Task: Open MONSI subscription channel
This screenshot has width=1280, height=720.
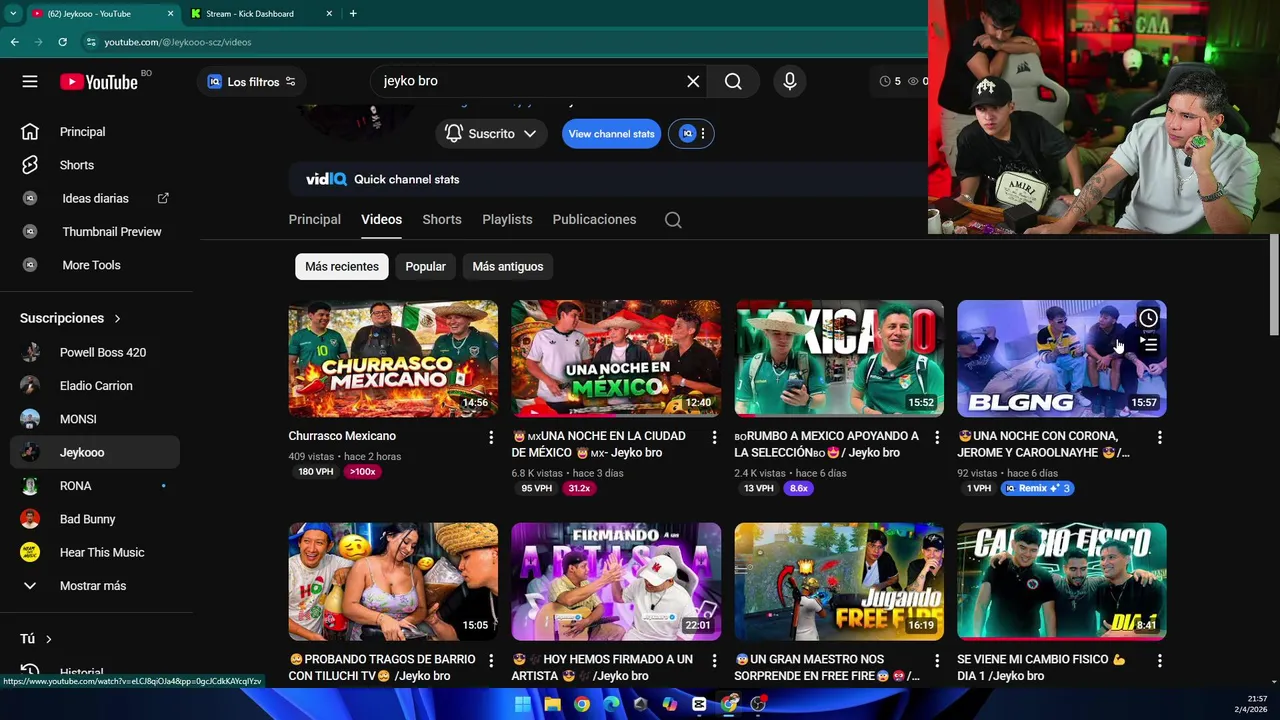Action: pos(95,419)
